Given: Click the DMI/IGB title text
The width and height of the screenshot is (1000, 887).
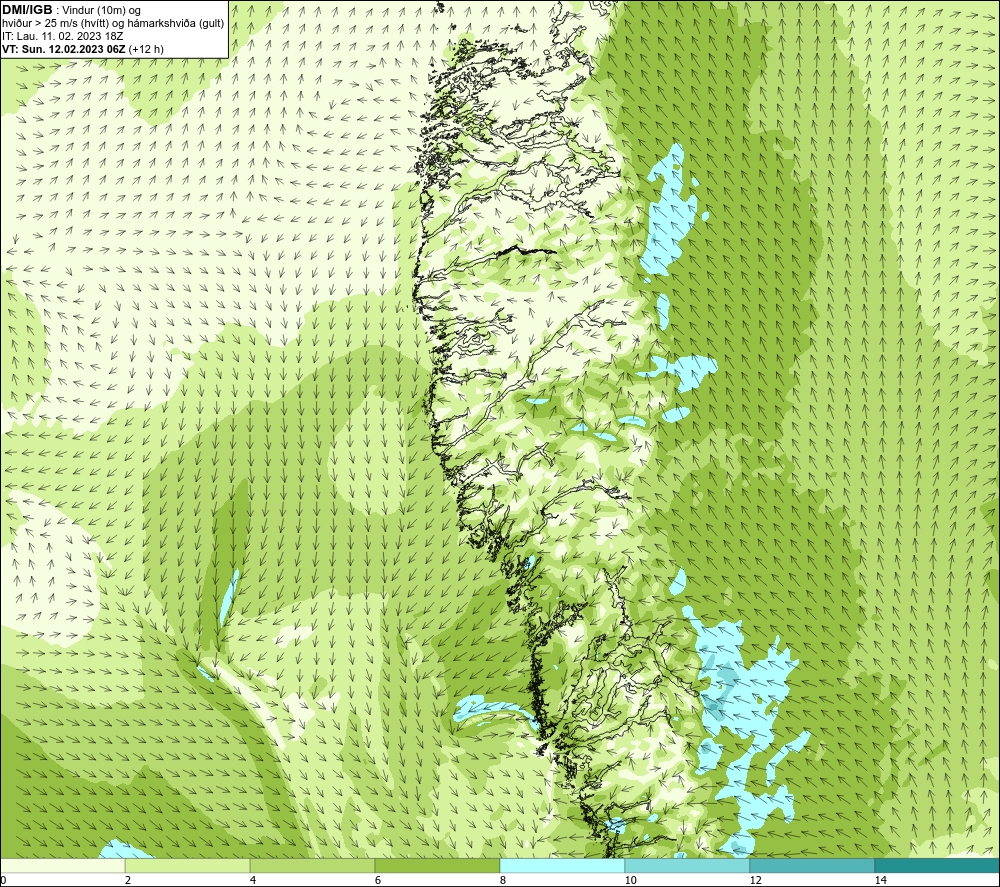Looking at the screenshot, I should [27, 10].
